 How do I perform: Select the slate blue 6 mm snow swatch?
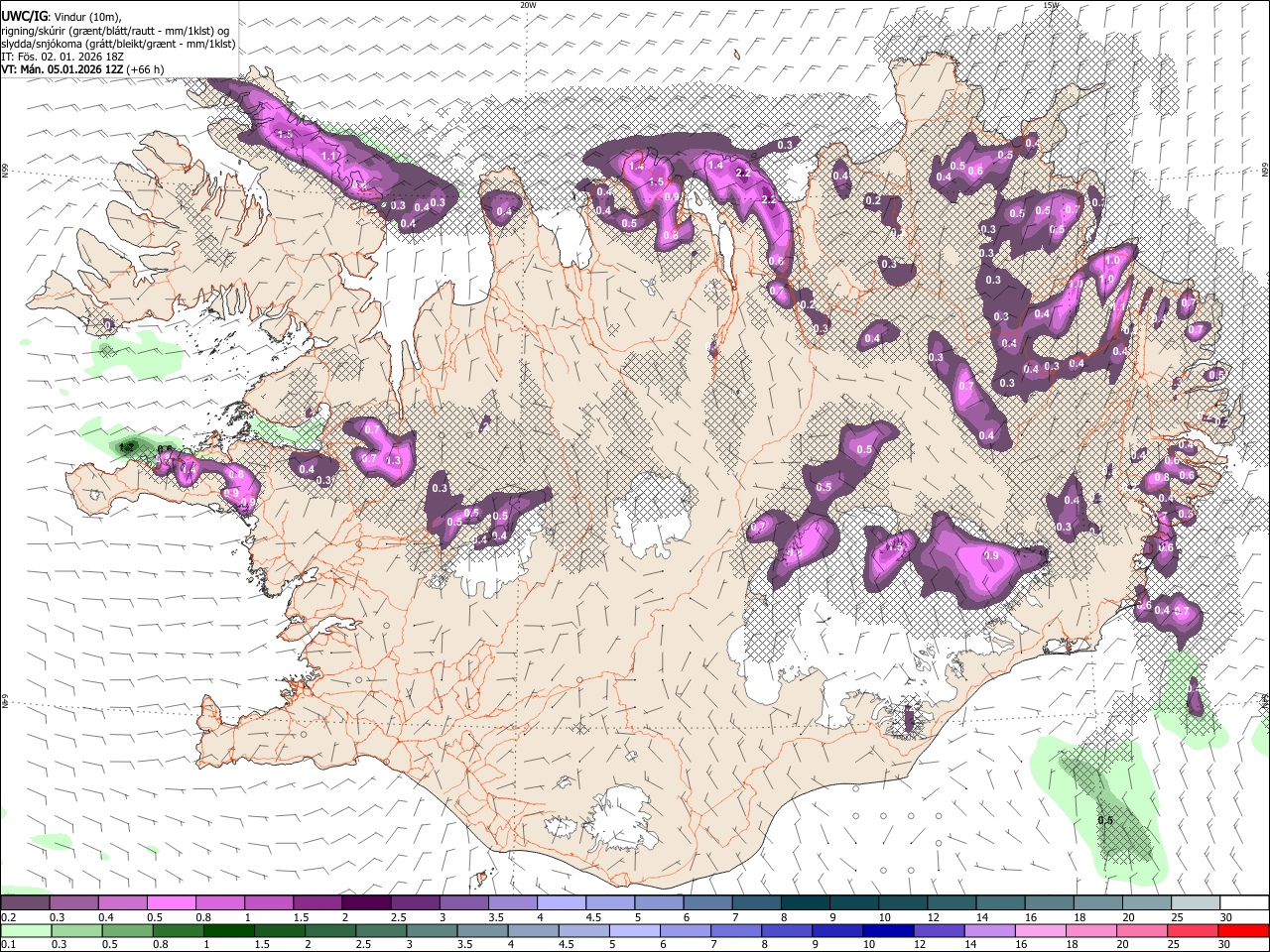[707, 903]
